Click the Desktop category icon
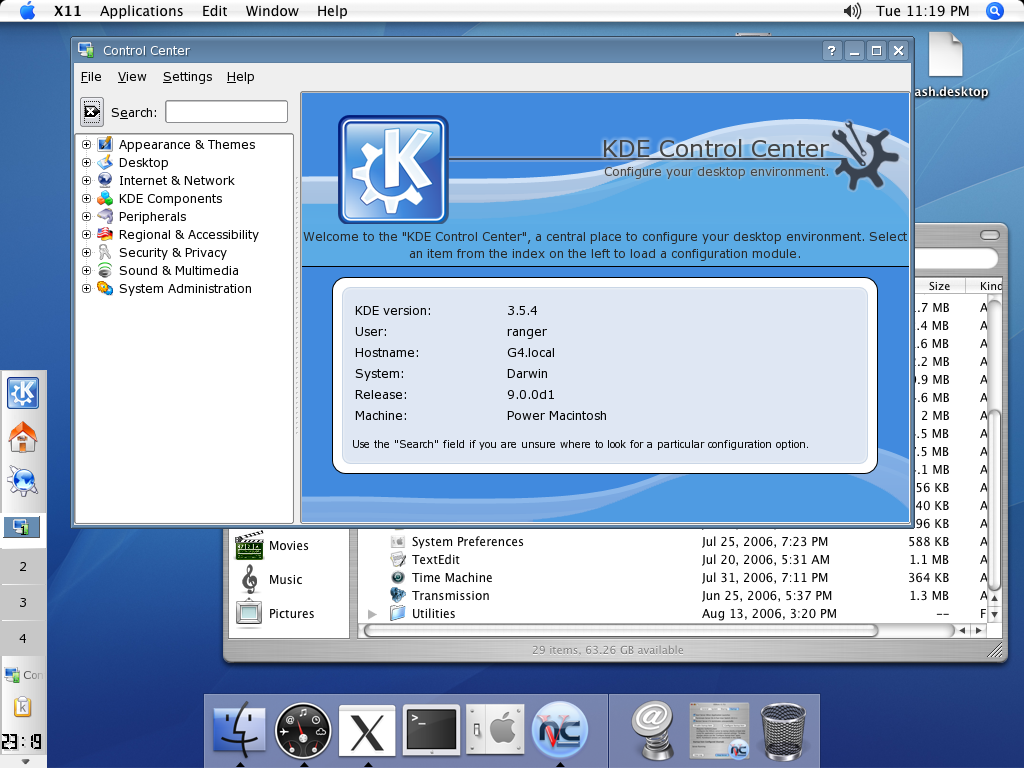The width and height of the screenshot is (1024, 768). pos(105,163)
